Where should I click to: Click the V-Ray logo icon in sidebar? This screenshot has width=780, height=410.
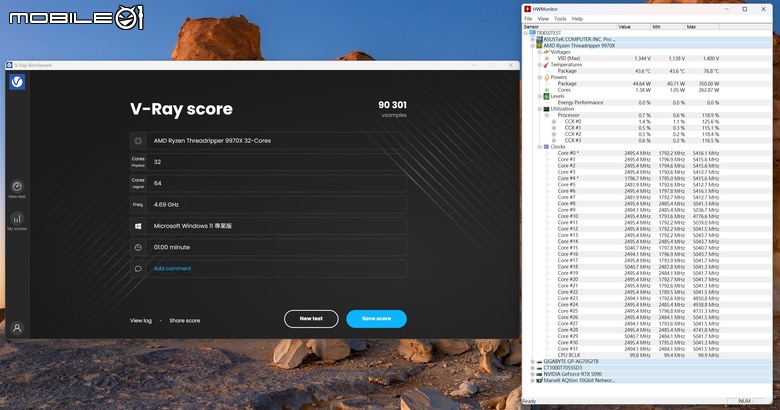coord(17,82)
